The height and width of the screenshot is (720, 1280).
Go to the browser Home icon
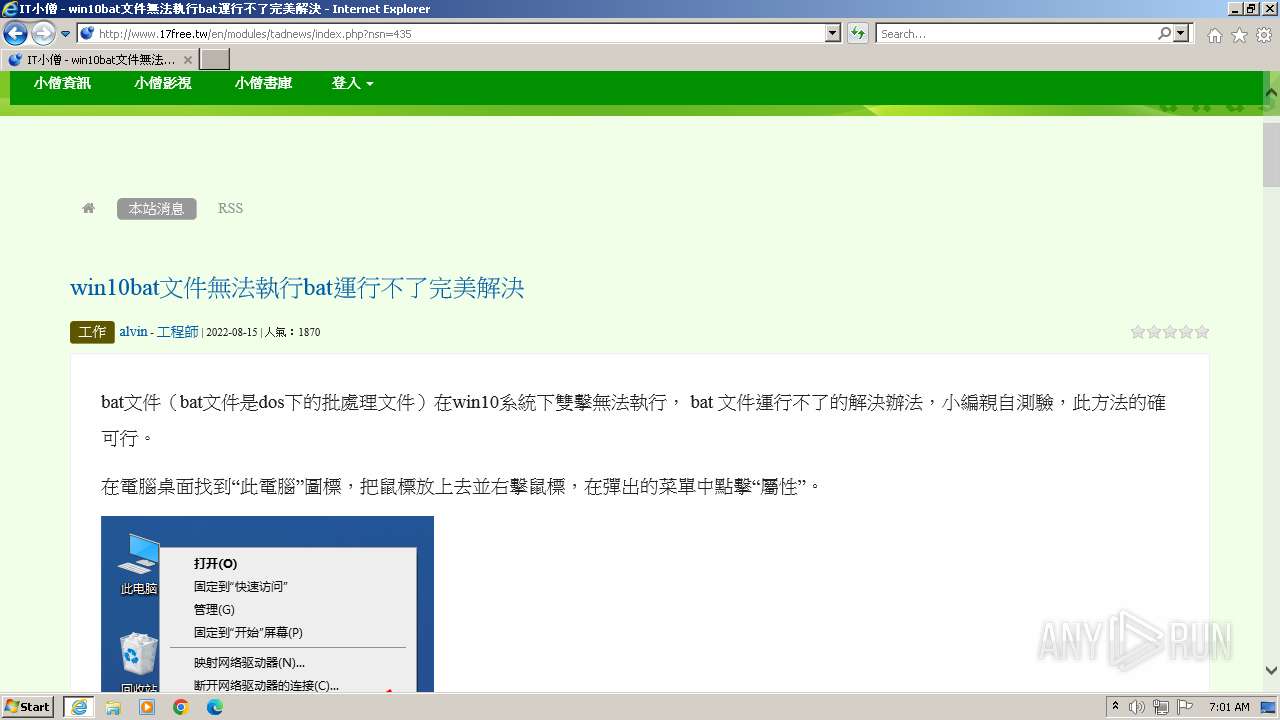1214,35
